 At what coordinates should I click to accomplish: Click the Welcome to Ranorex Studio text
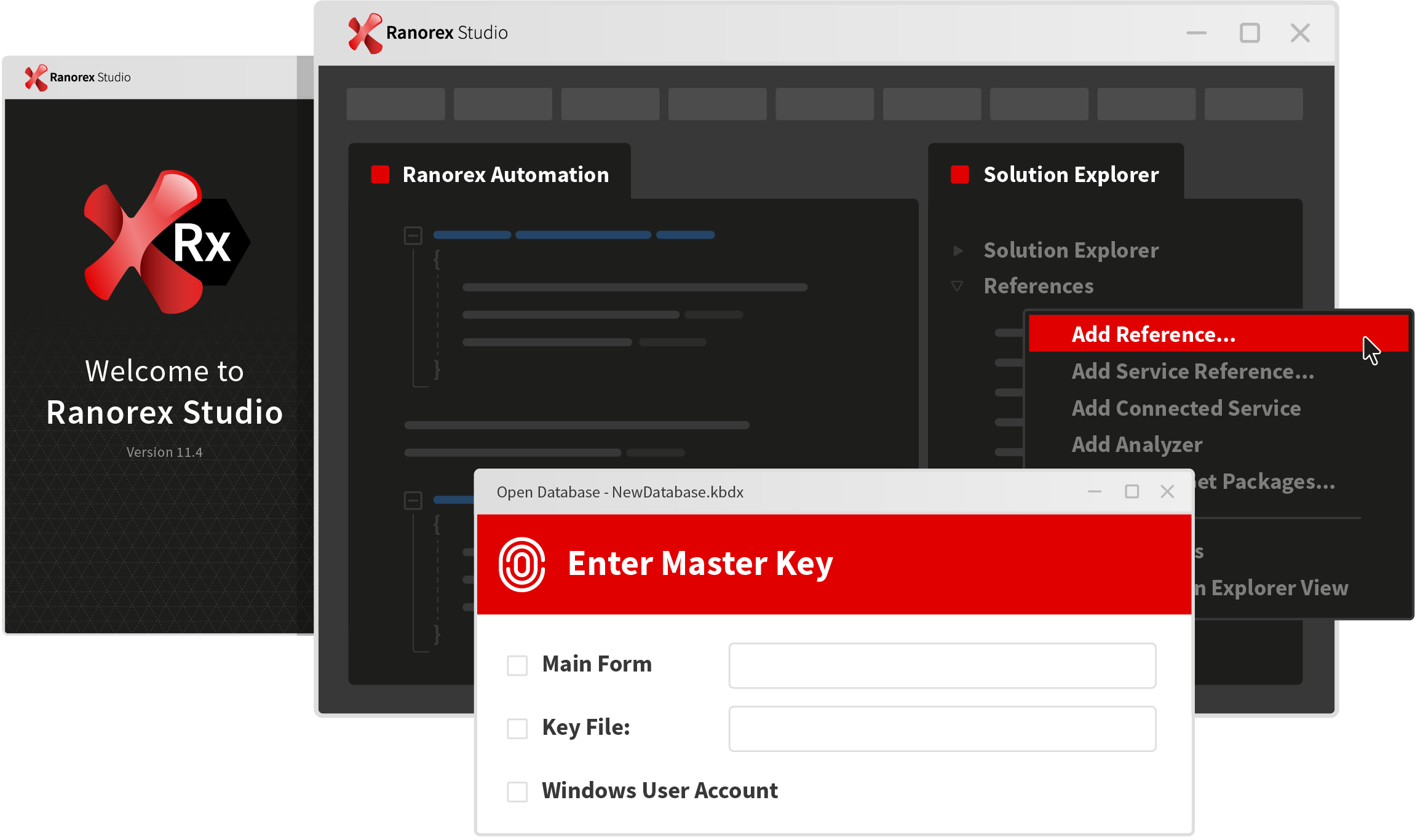(164, 392)
